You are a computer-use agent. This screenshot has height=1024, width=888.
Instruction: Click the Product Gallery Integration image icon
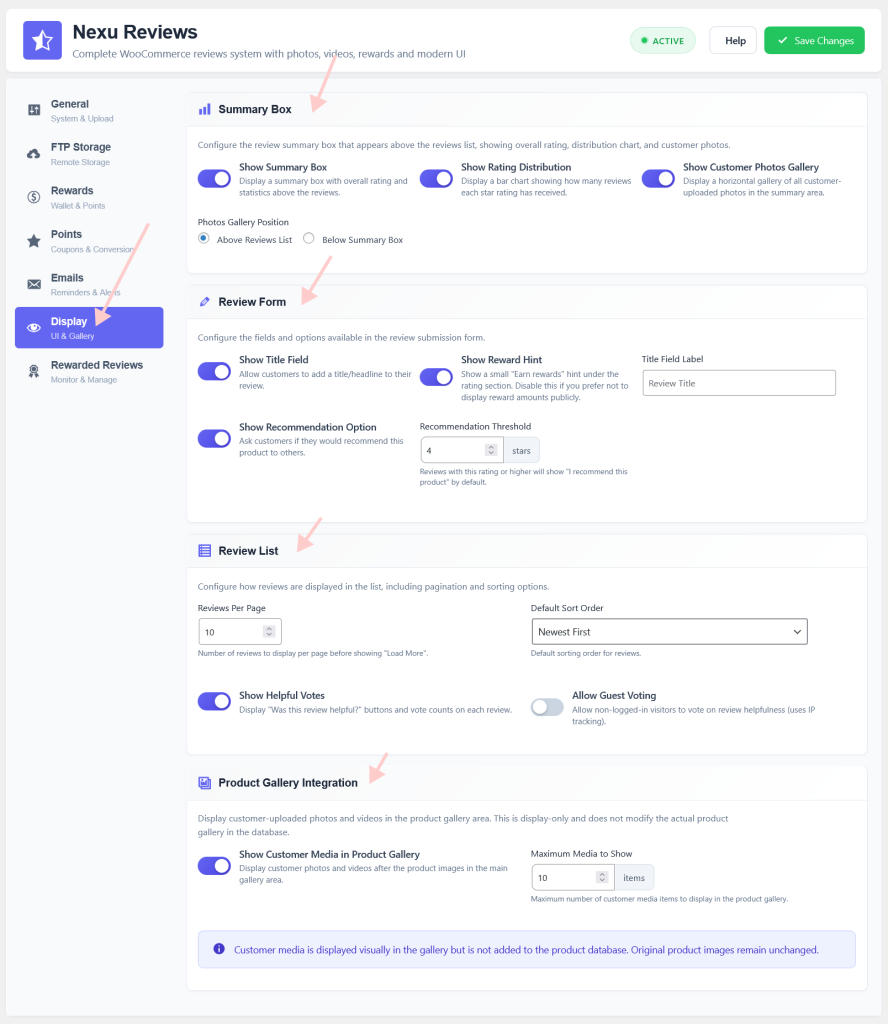205,782
